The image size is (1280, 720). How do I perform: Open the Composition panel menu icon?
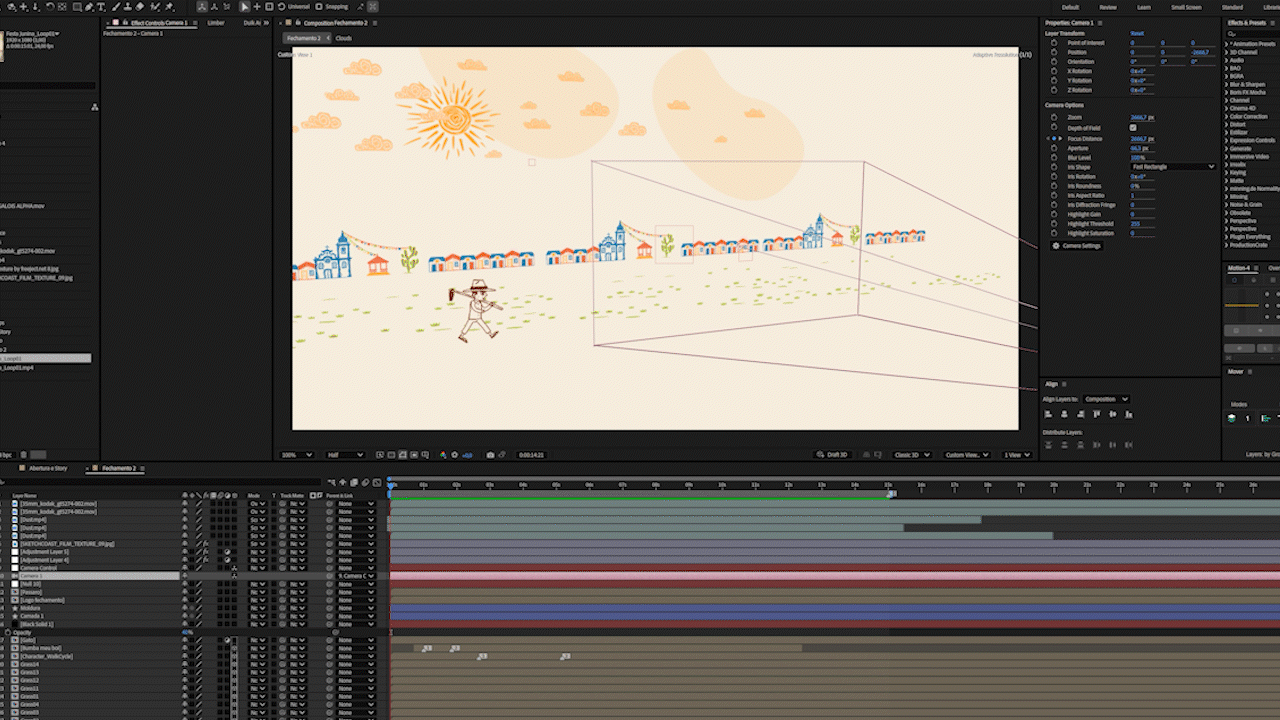pos(375,23)
